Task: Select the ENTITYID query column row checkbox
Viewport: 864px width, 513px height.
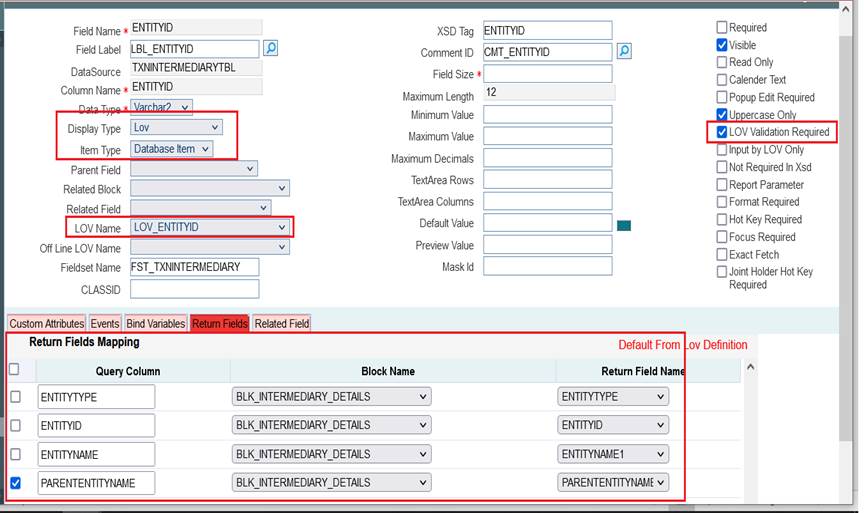Action: 15,425
